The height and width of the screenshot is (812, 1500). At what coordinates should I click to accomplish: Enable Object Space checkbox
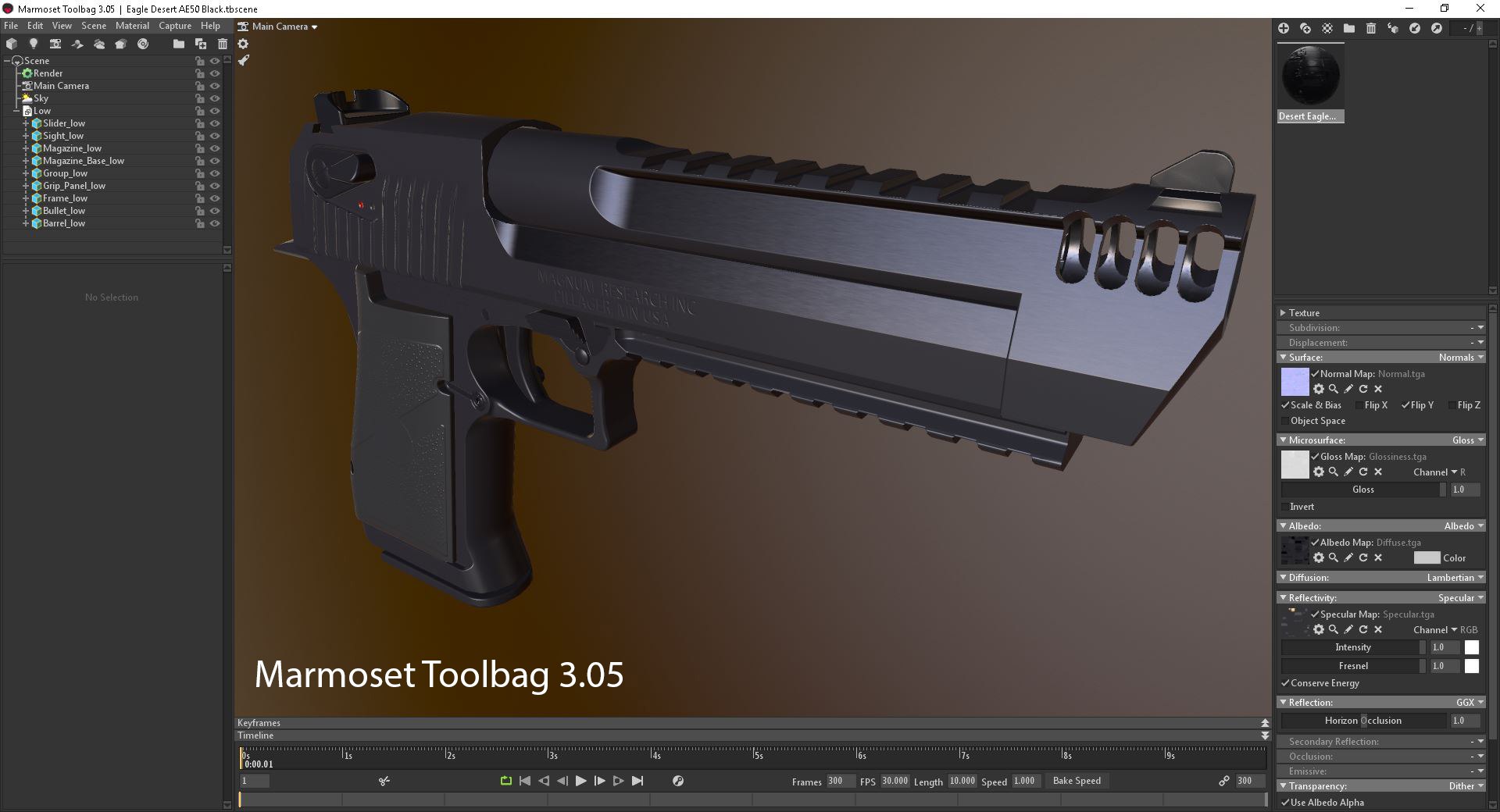(1284, 421)
